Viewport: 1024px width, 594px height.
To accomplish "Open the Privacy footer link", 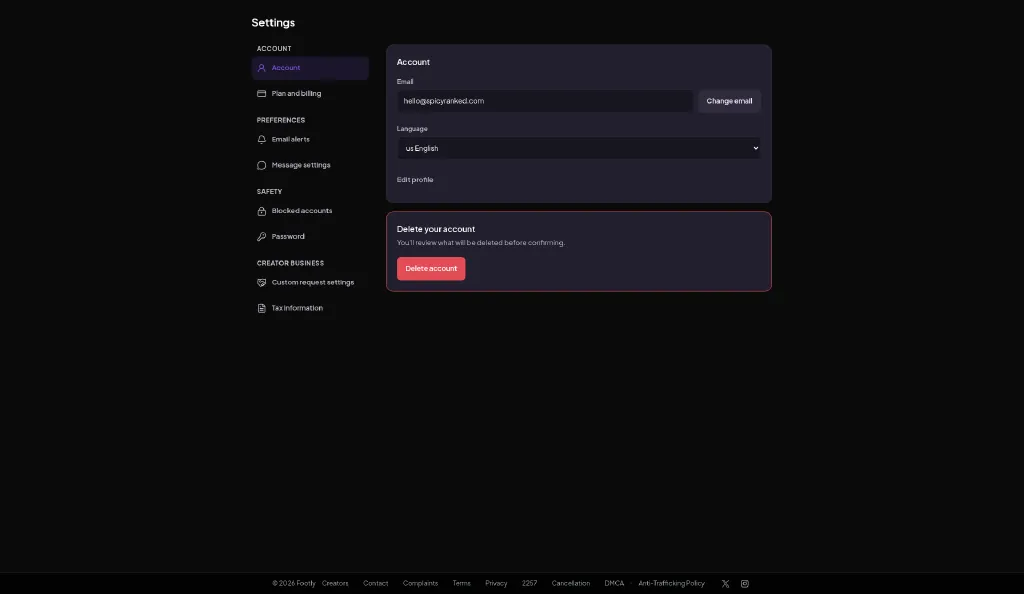I will [x=496, y=584].
